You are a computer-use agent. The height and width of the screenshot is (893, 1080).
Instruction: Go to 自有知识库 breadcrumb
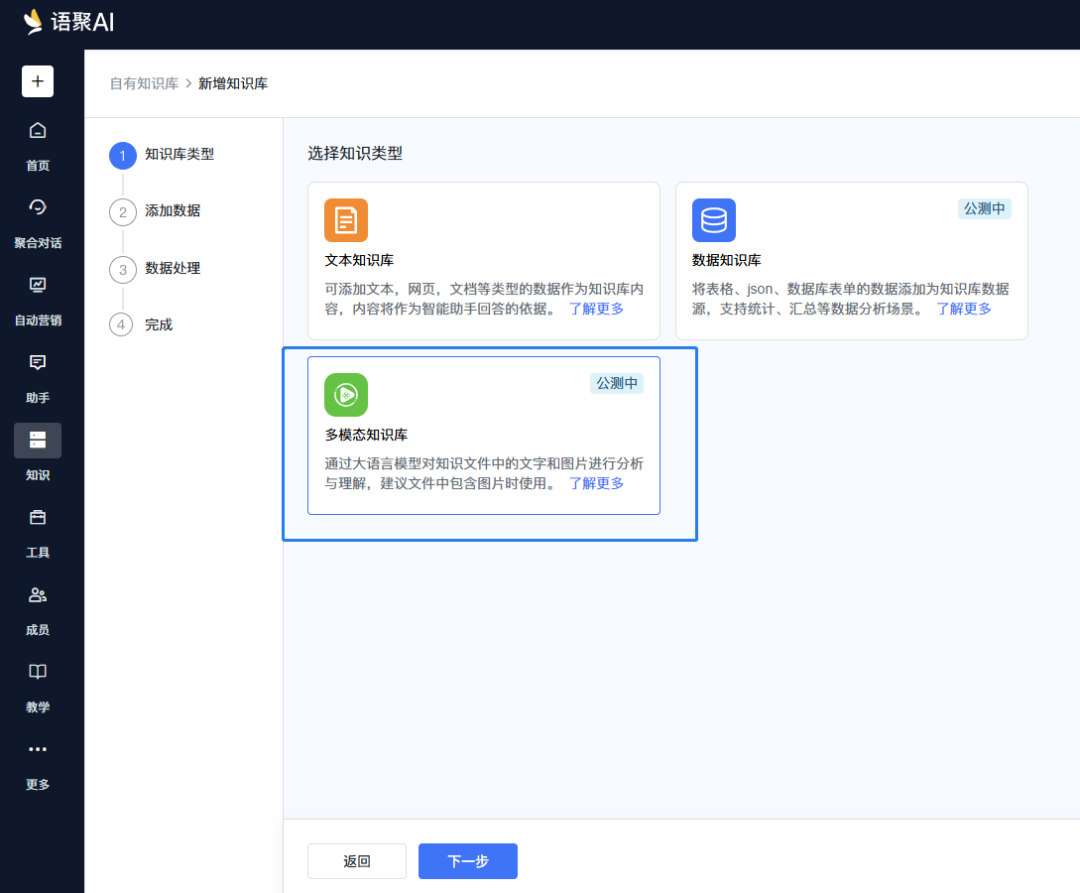point(144,83)
